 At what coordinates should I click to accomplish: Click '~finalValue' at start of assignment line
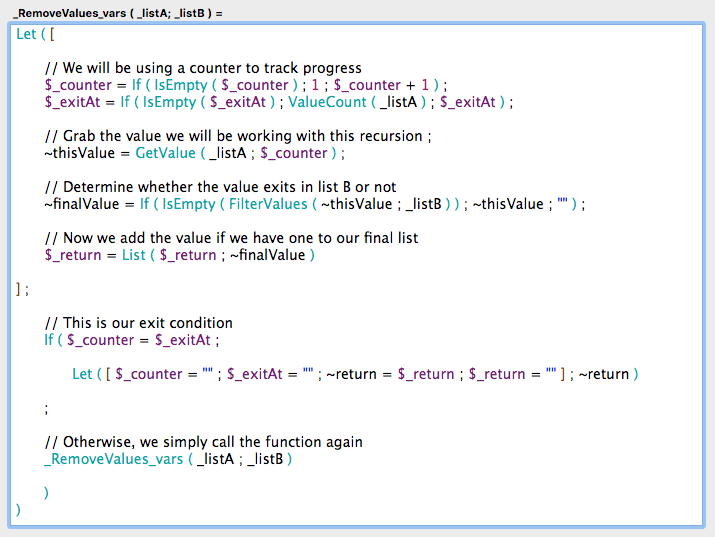click(82, 204)
